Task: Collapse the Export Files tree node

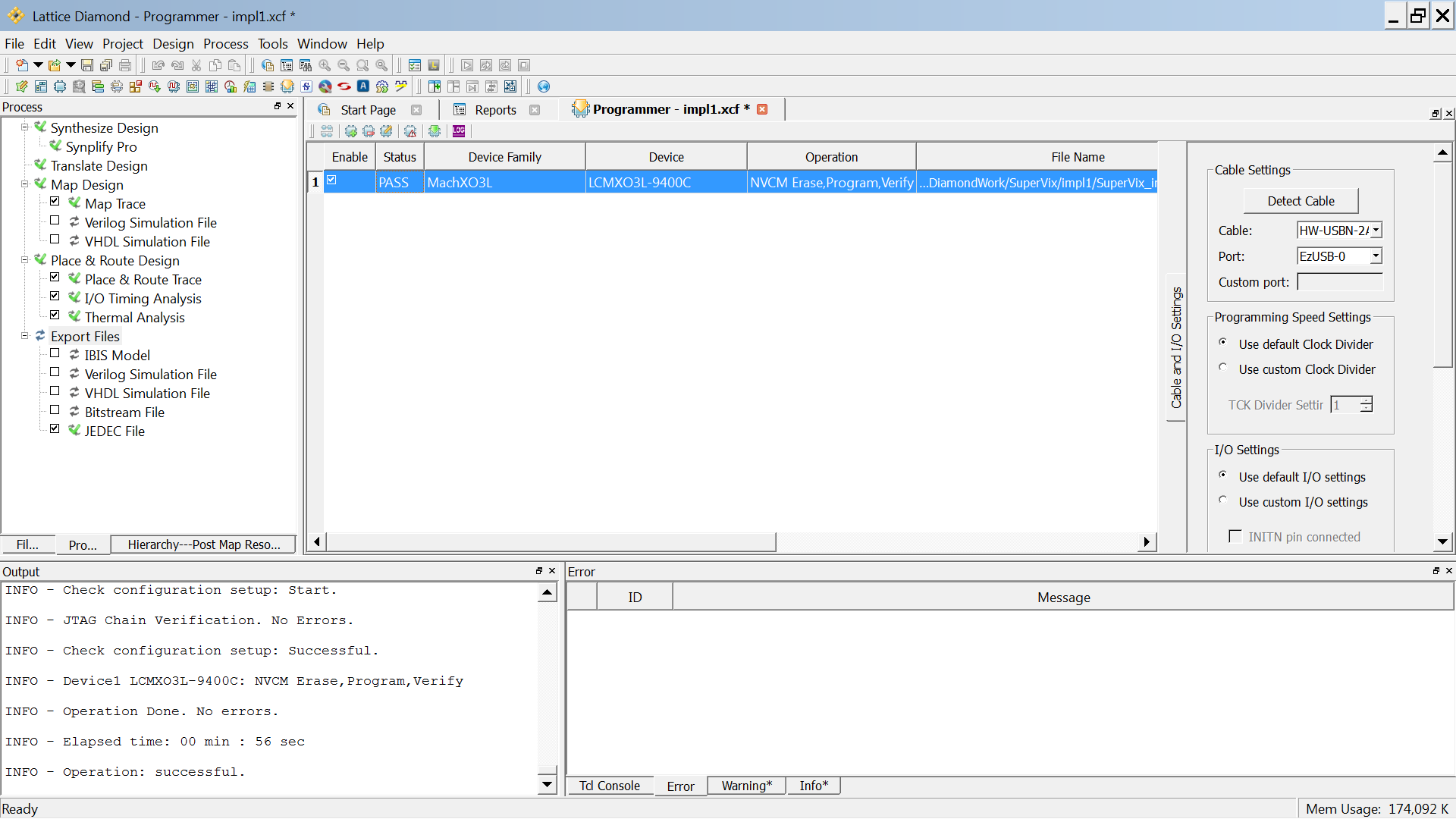Action: point(24,336)
